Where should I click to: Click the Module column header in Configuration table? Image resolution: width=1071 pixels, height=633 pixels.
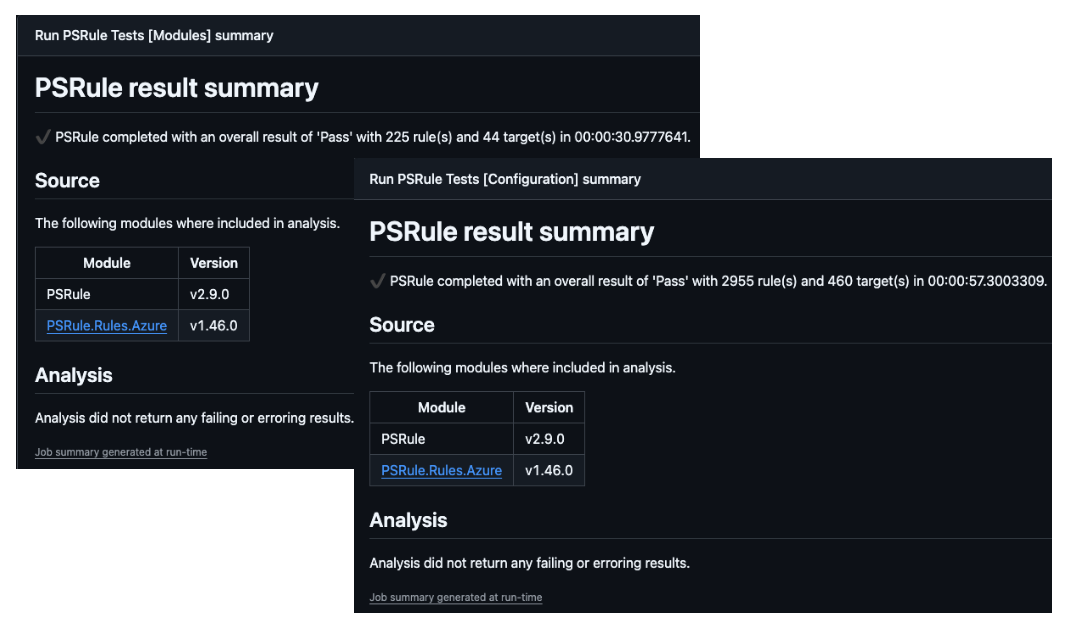point(441,407)
